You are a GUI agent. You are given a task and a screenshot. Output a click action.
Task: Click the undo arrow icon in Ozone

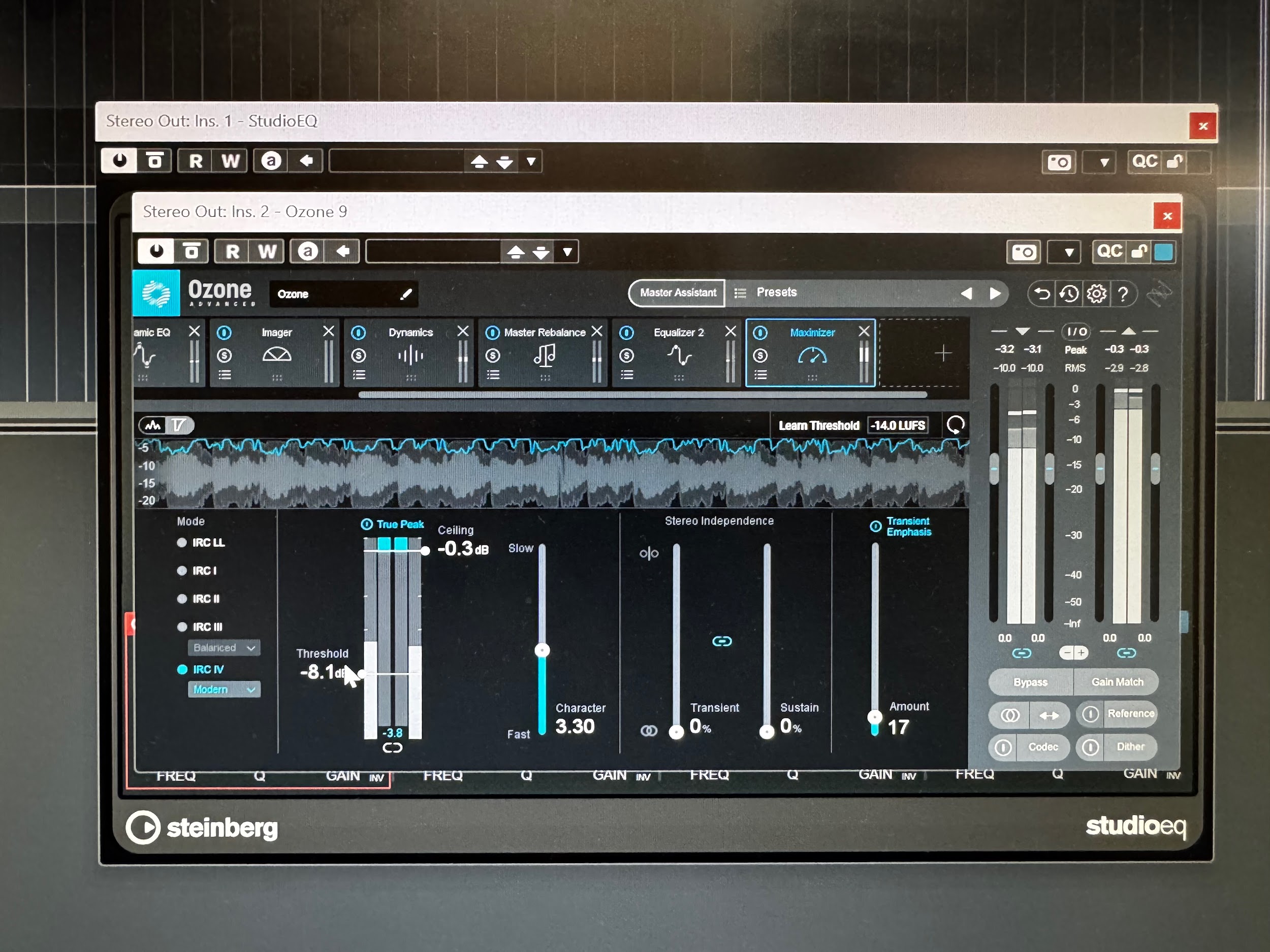[x=1041, y=294]
